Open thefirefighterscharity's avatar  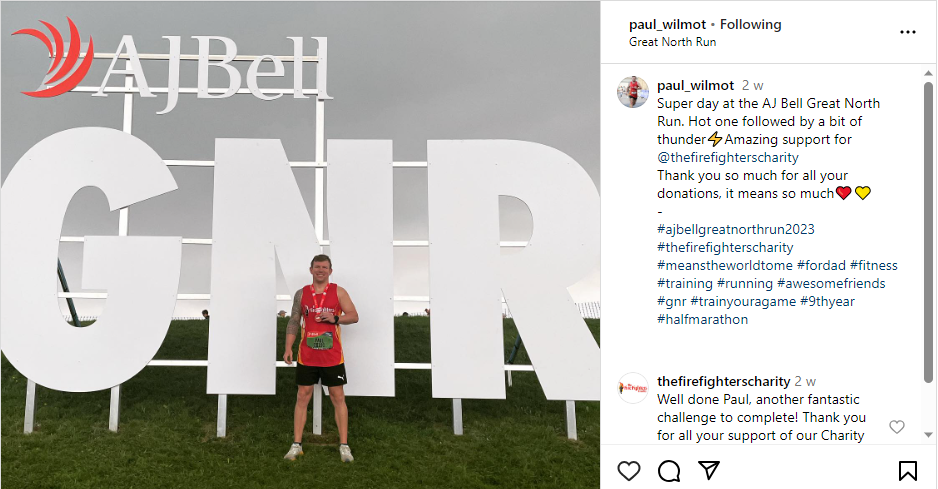click(633, 388)
